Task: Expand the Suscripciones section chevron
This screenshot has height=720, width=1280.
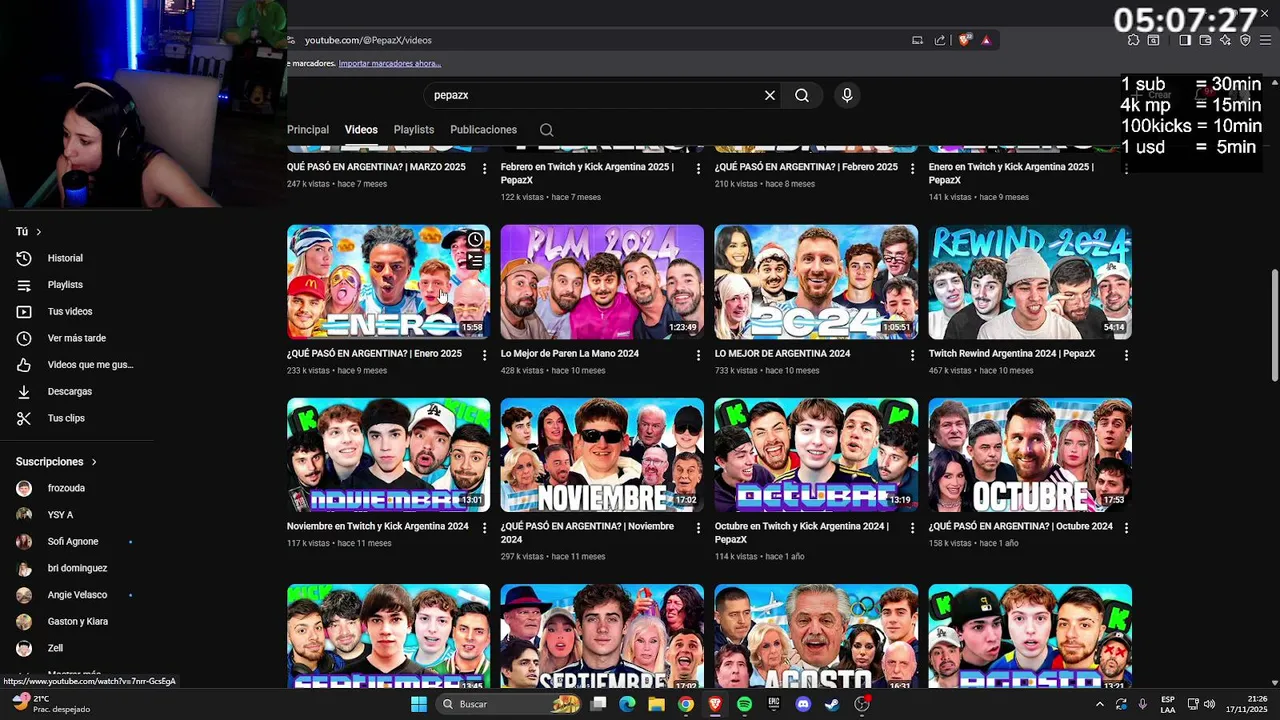Action: 94,462
